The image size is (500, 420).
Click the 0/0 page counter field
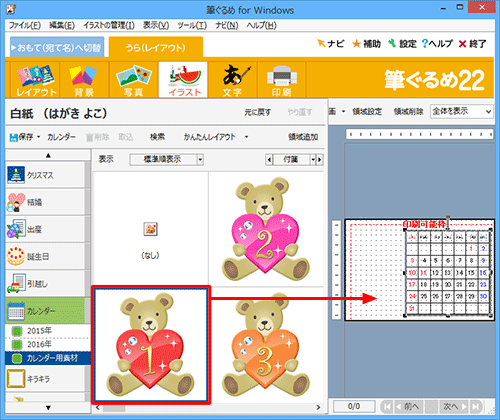[x=354, y=406]
